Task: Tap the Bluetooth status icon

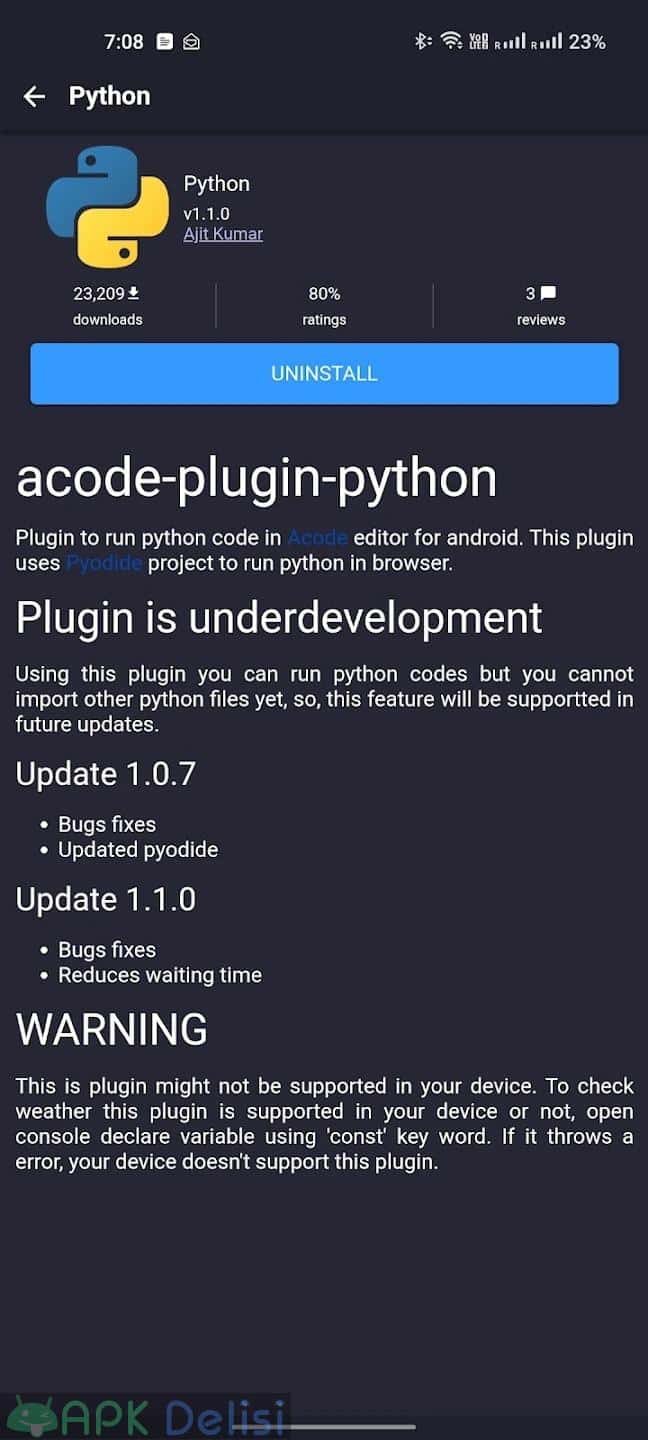Action: coord(422,41)
